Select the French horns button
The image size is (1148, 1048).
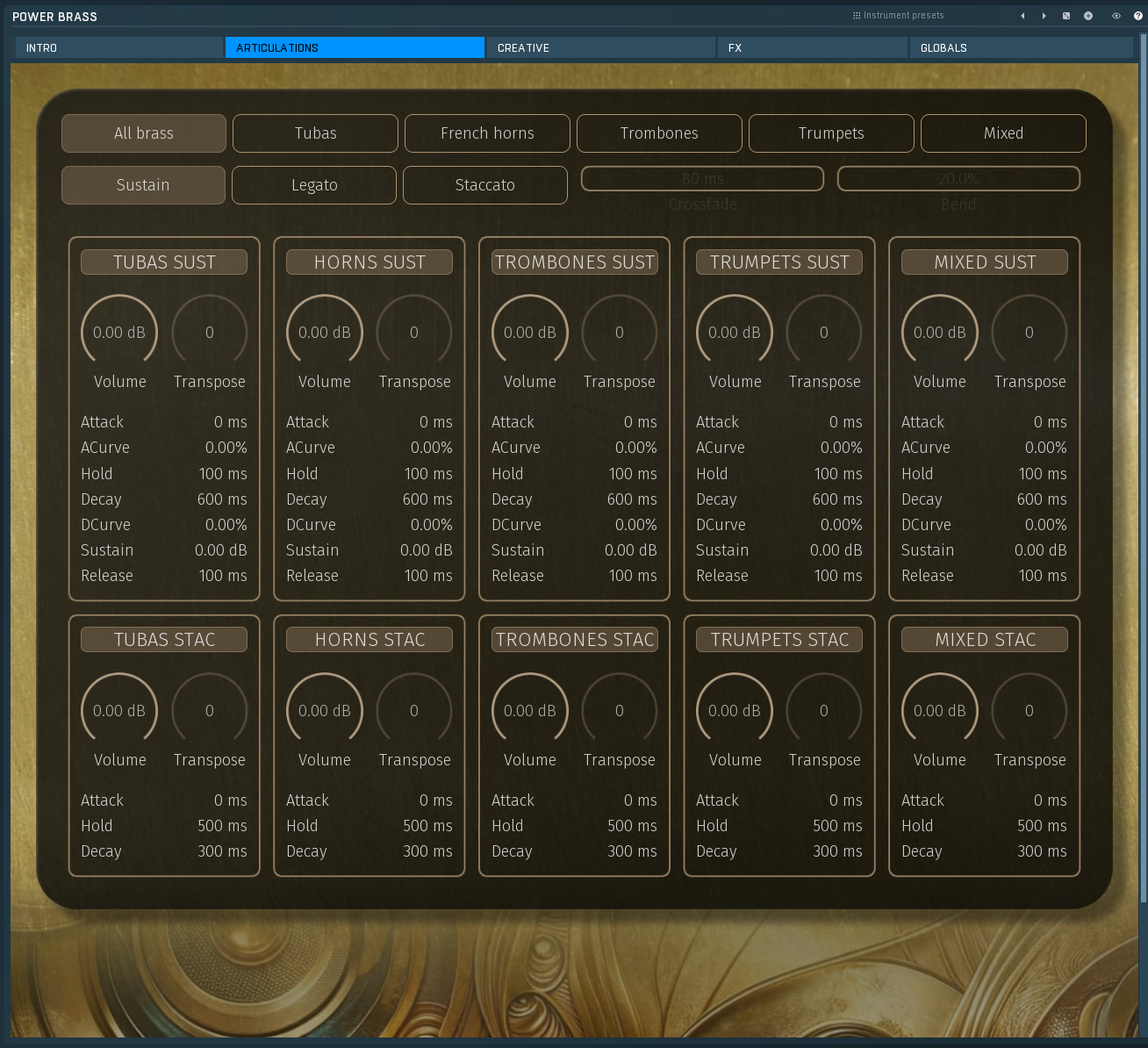487,133
